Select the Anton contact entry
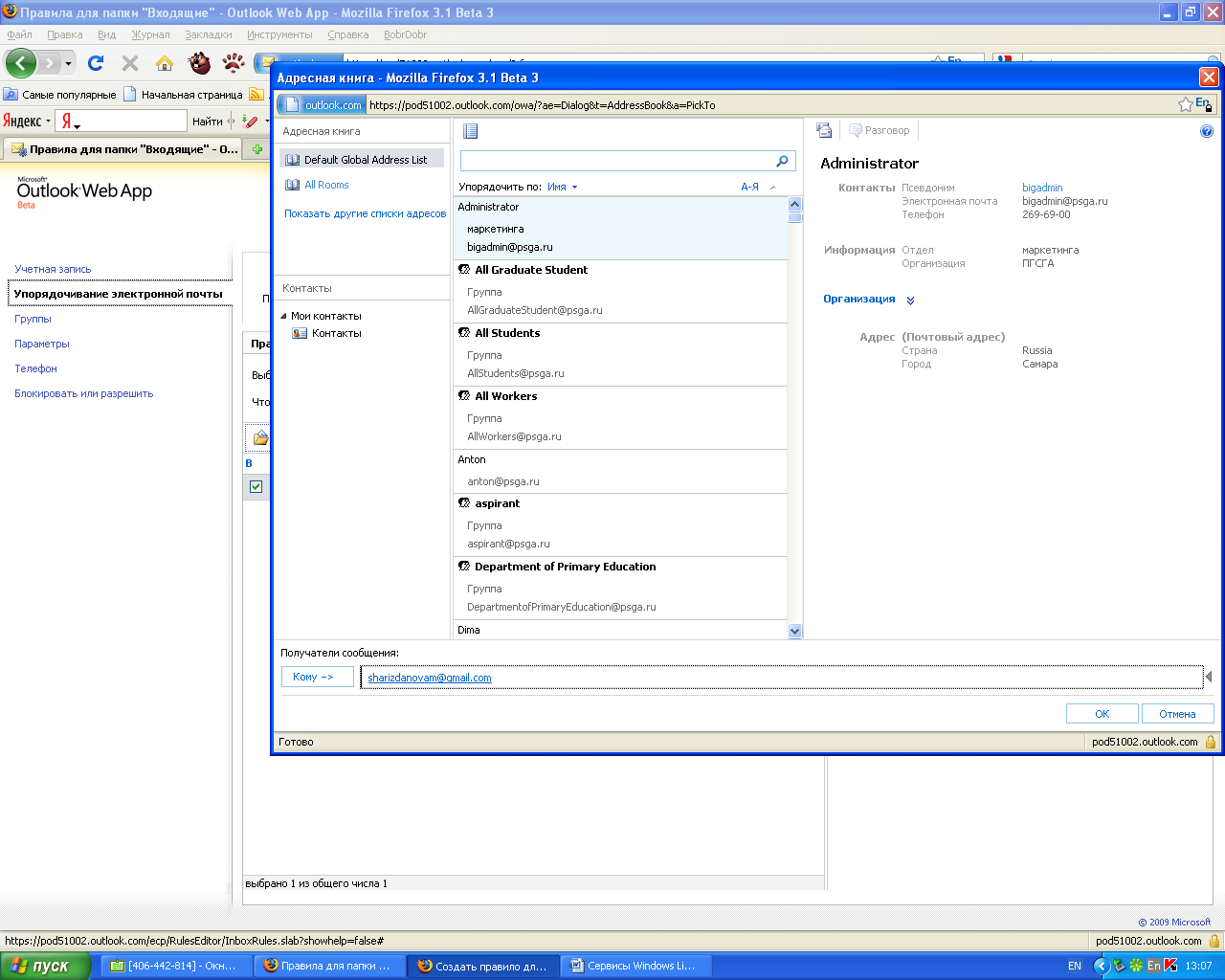This screenshot has height=980, width=1225. 620,471
